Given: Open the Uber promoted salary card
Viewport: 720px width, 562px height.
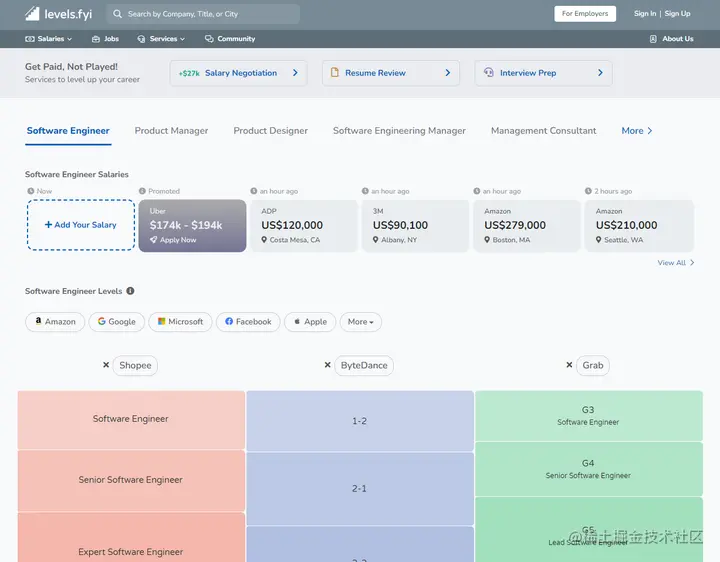Looking at the screenshot, I should tap(192, 225).
